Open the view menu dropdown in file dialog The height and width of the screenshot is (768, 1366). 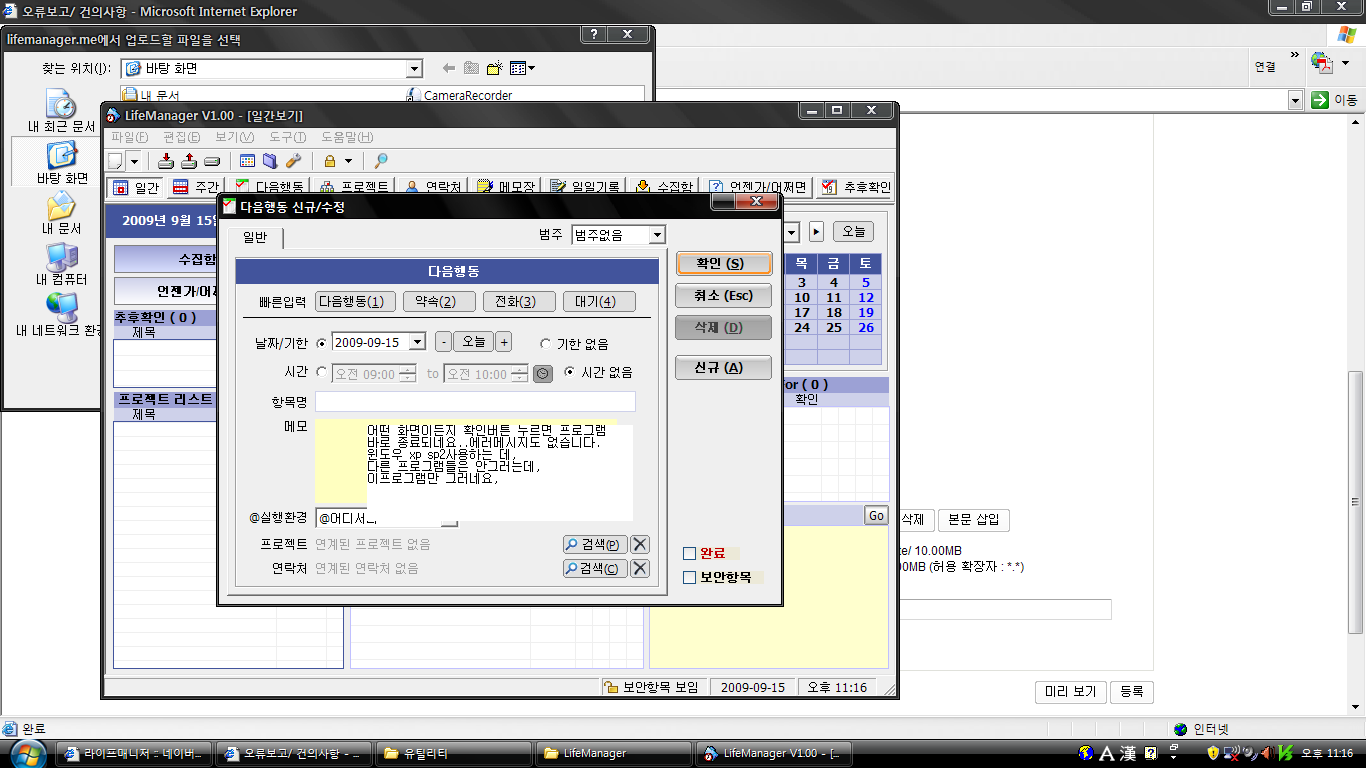coord(522,68)
